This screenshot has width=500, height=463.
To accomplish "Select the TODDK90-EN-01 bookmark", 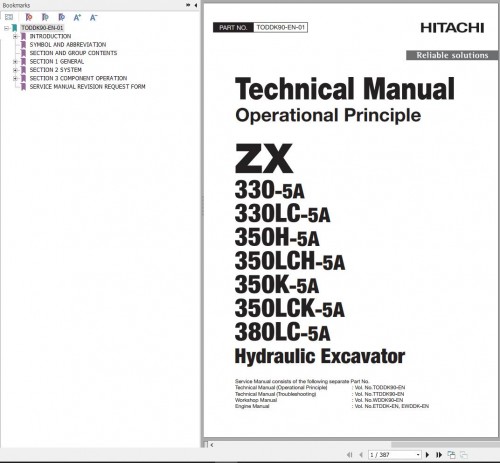I will click(42, 28).
